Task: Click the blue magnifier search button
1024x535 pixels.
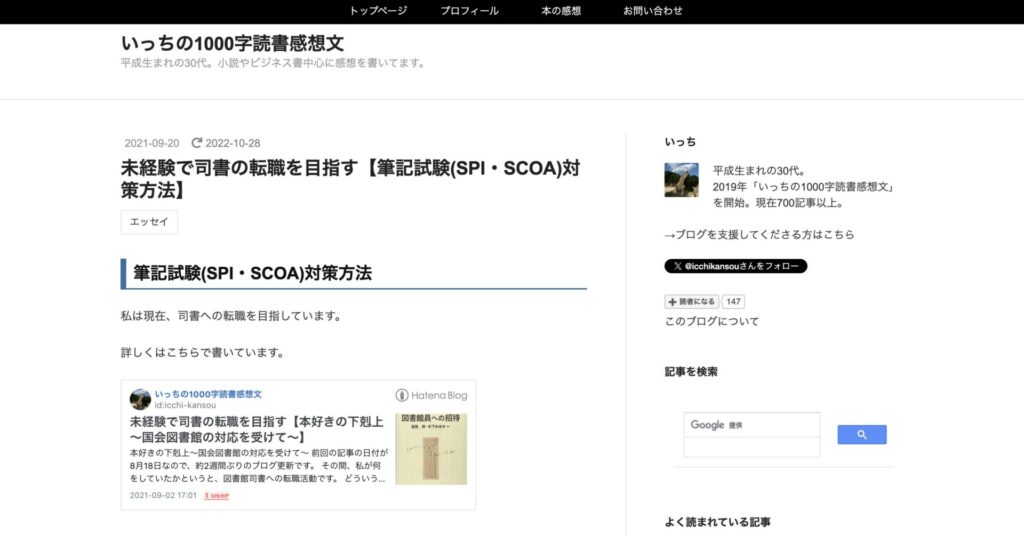Action: [861, 435]
